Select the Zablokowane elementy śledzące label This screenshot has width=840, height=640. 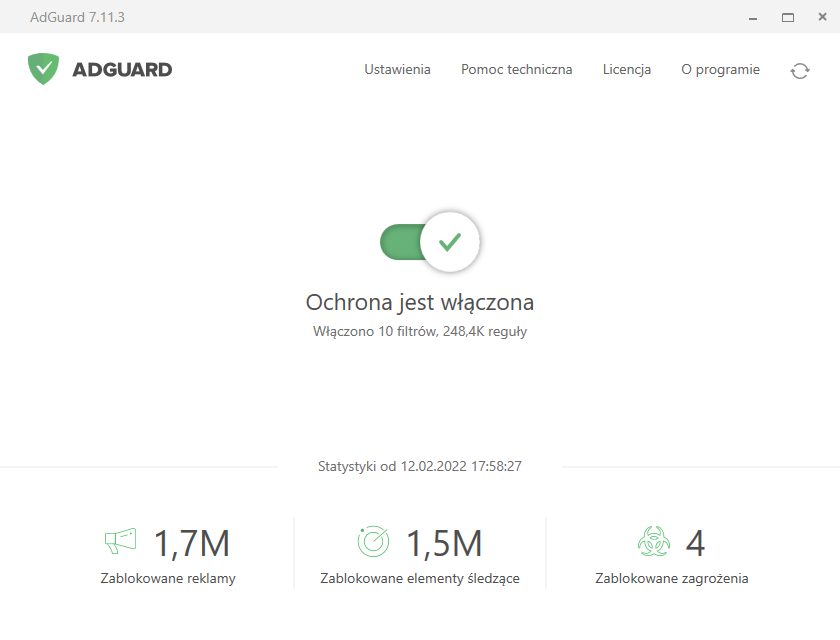click(x=420, y=578)
